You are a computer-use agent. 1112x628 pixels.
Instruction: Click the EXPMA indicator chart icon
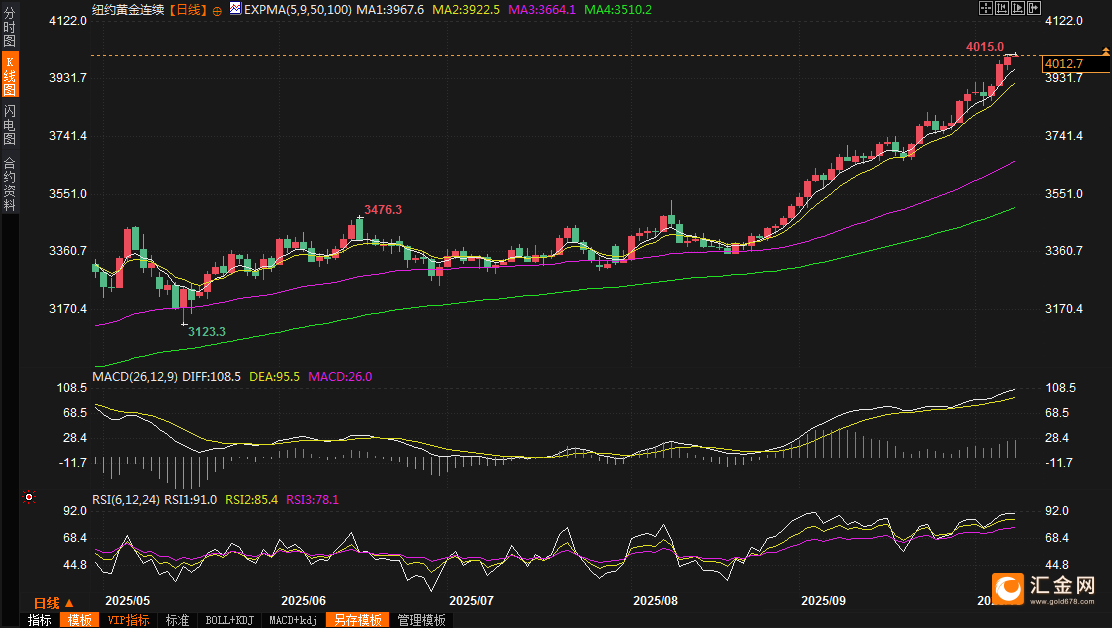point(235,8)
